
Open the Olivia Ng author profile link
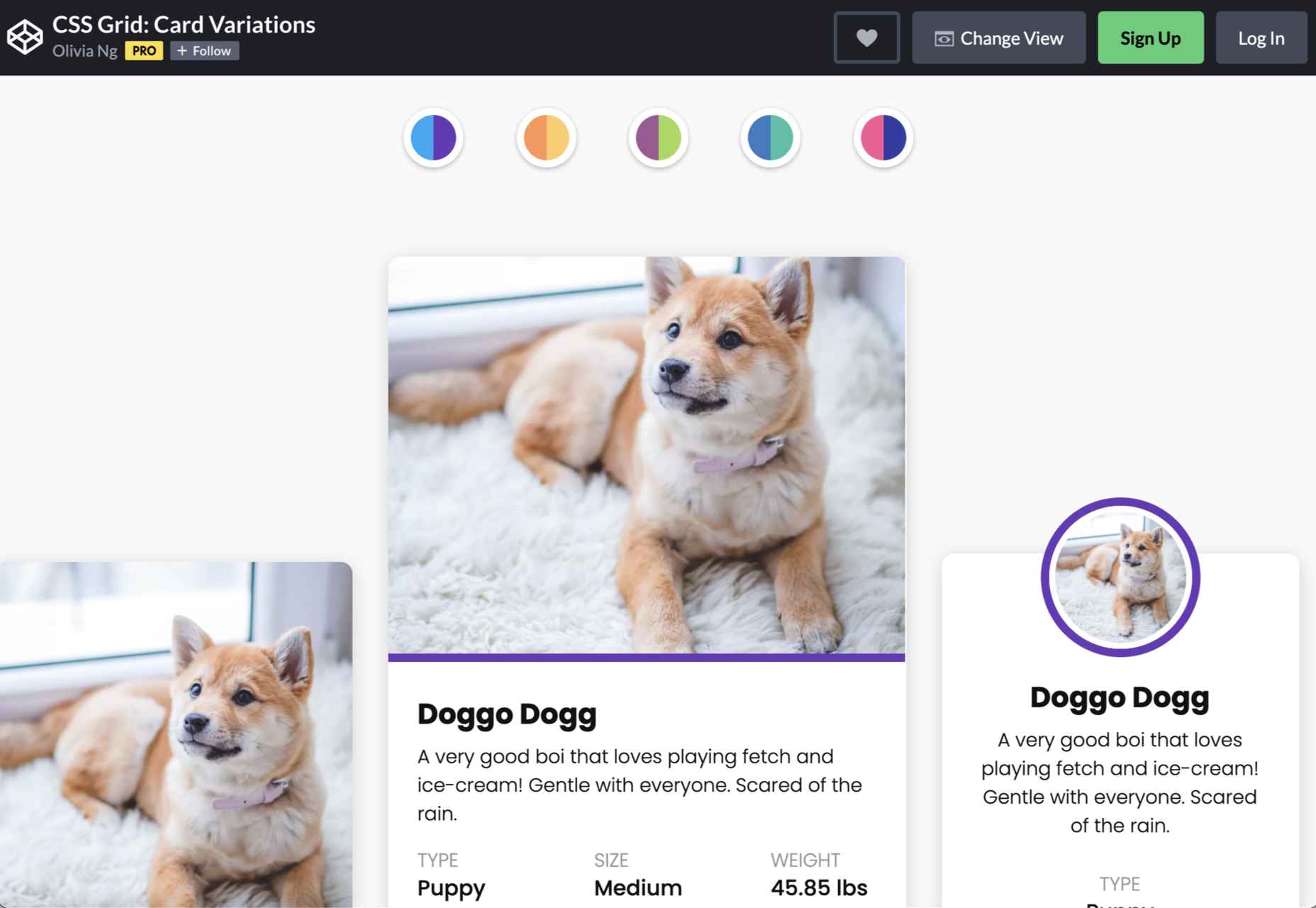(x=85, y=51)
